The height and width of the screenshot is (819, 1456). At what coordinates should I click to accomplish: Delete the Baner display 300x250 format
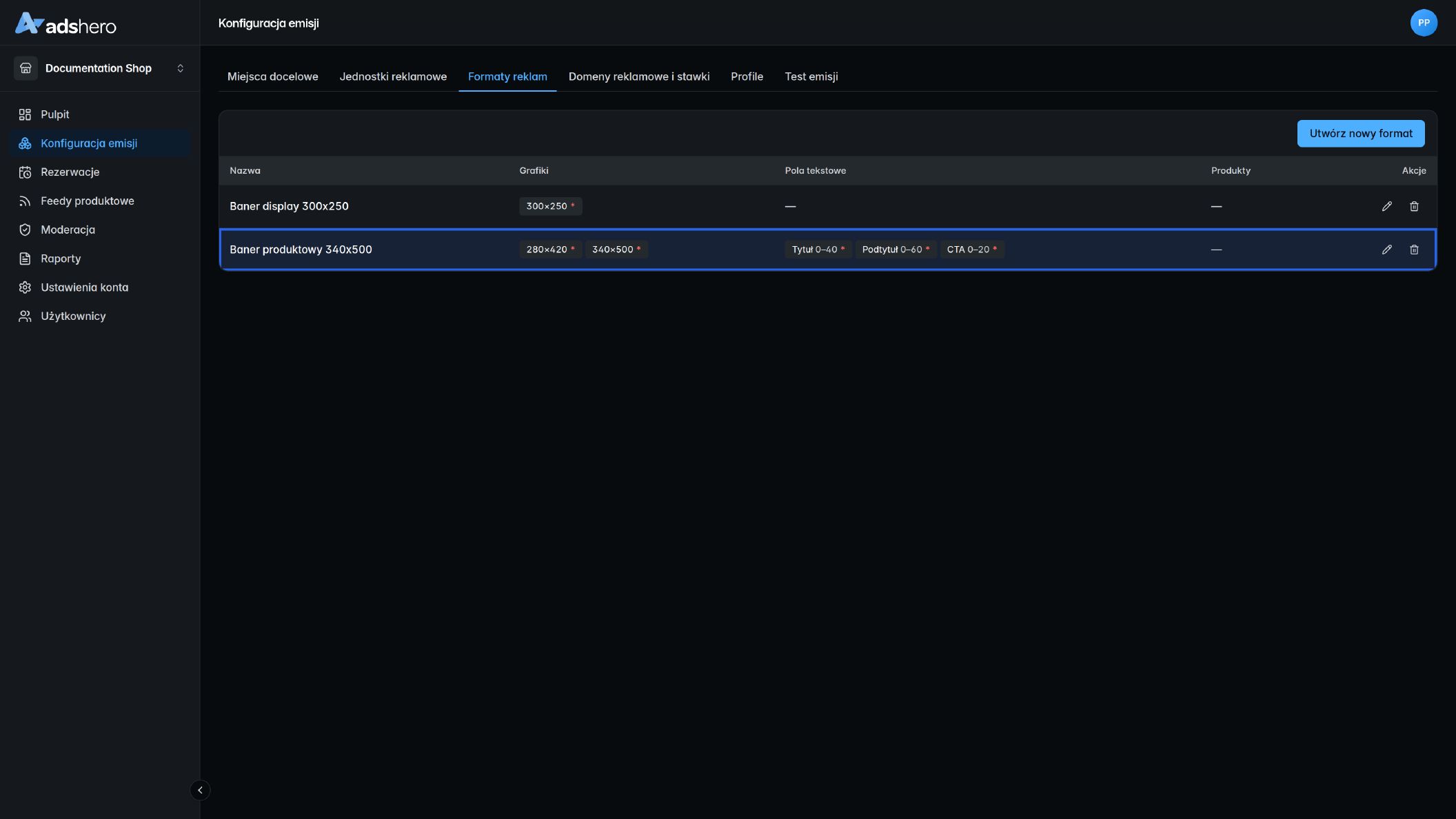click(x=1414, y=206)
